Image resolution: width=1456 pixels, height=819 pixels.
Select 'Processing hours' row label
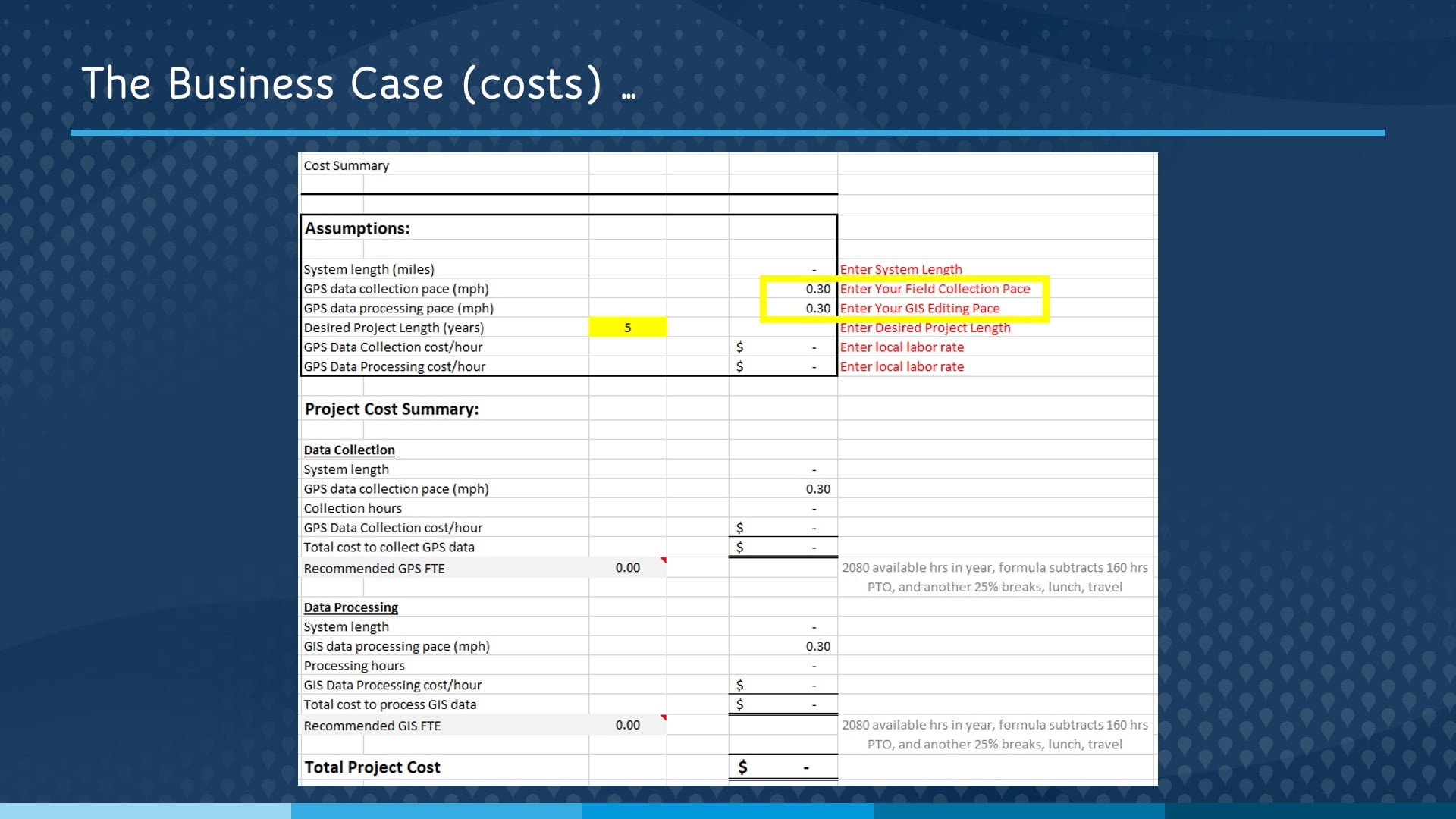(354, 666)
